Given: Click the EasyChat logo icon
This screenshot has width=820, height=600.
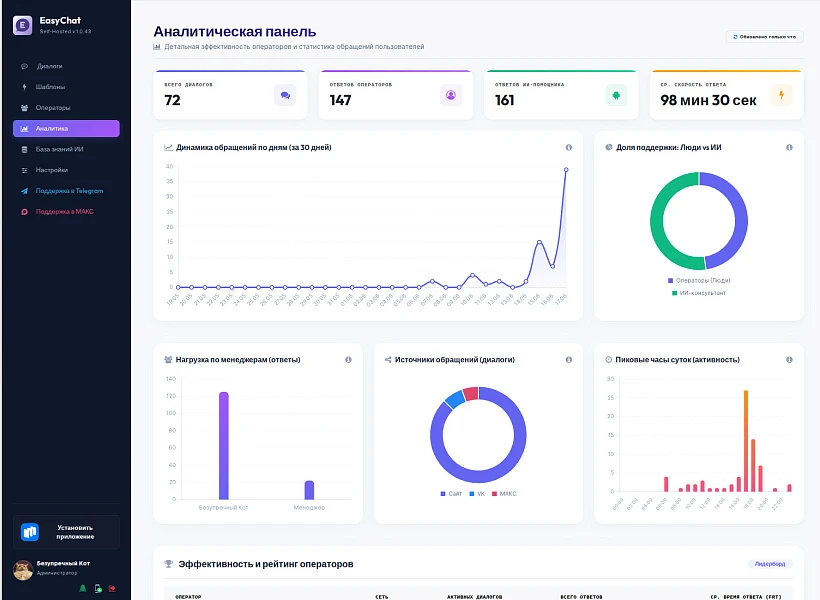Looking at the screenshot, I should pyautogui.click(x=22, y=25).
